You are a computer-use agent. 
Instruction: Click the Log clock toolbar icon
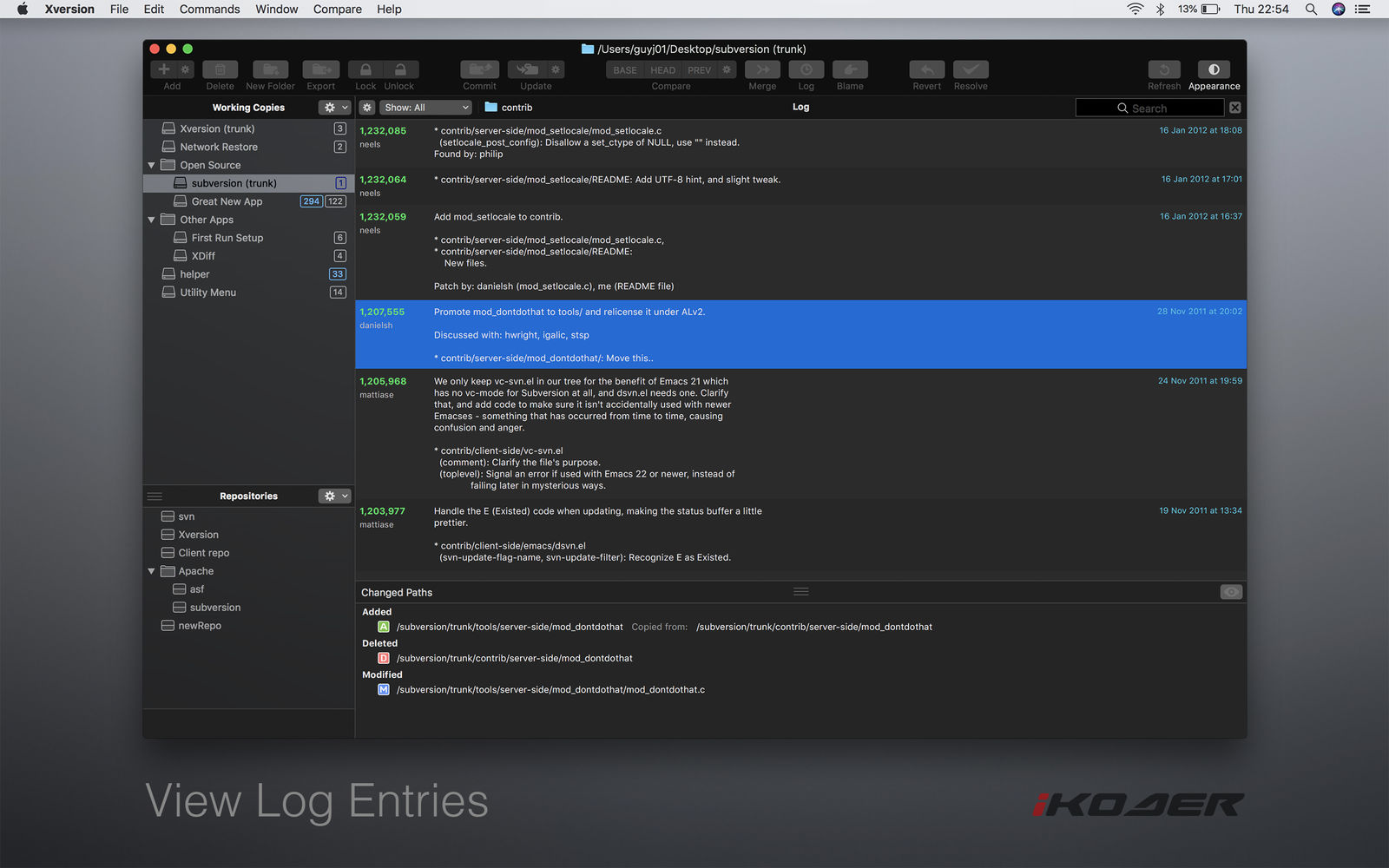tap(806, 69)
